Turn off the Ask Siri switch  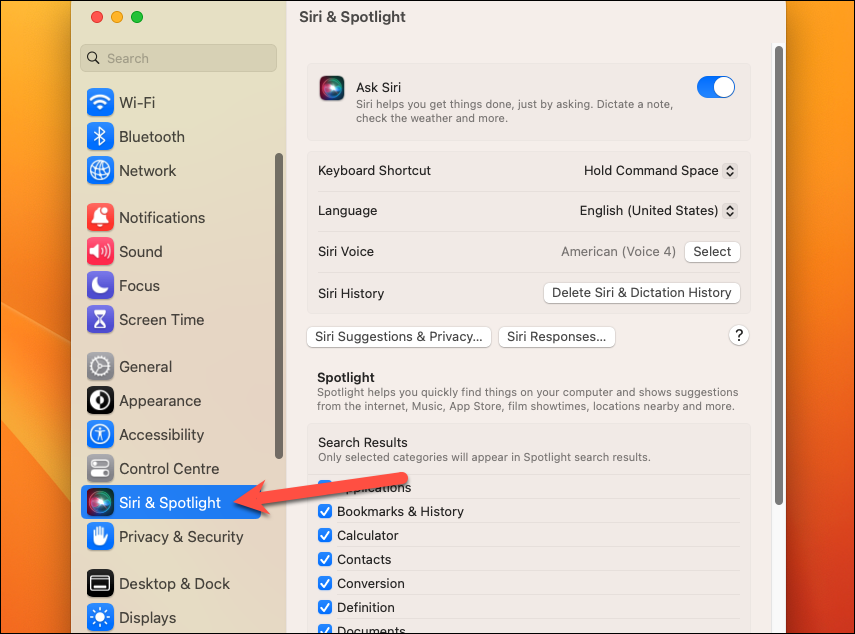pos(716,87)
